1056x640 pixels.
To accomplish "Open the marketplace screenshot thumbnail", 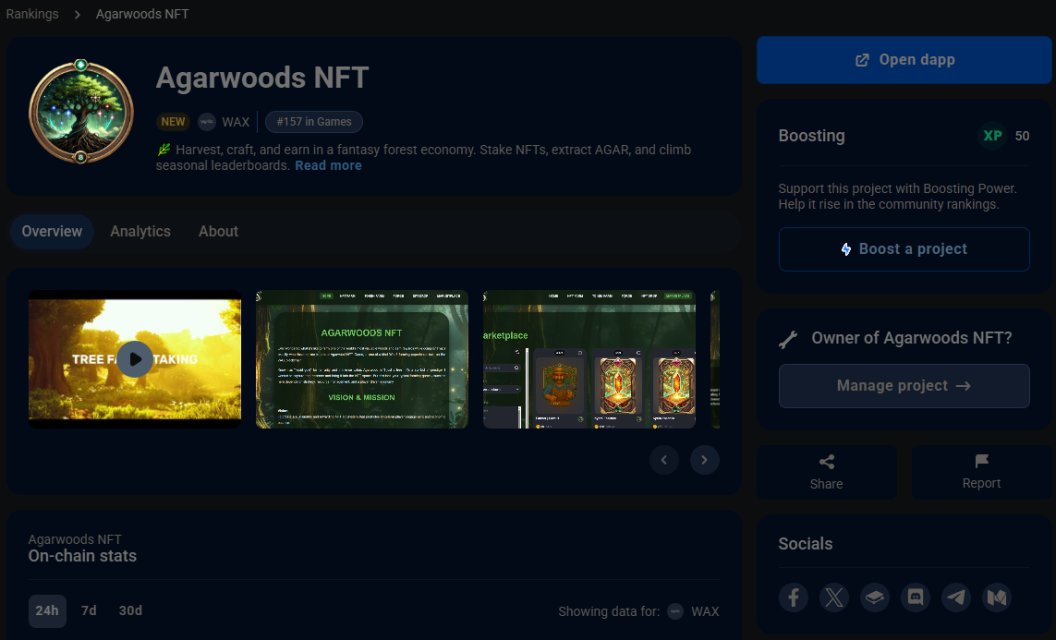I will (x=589, y=359).
